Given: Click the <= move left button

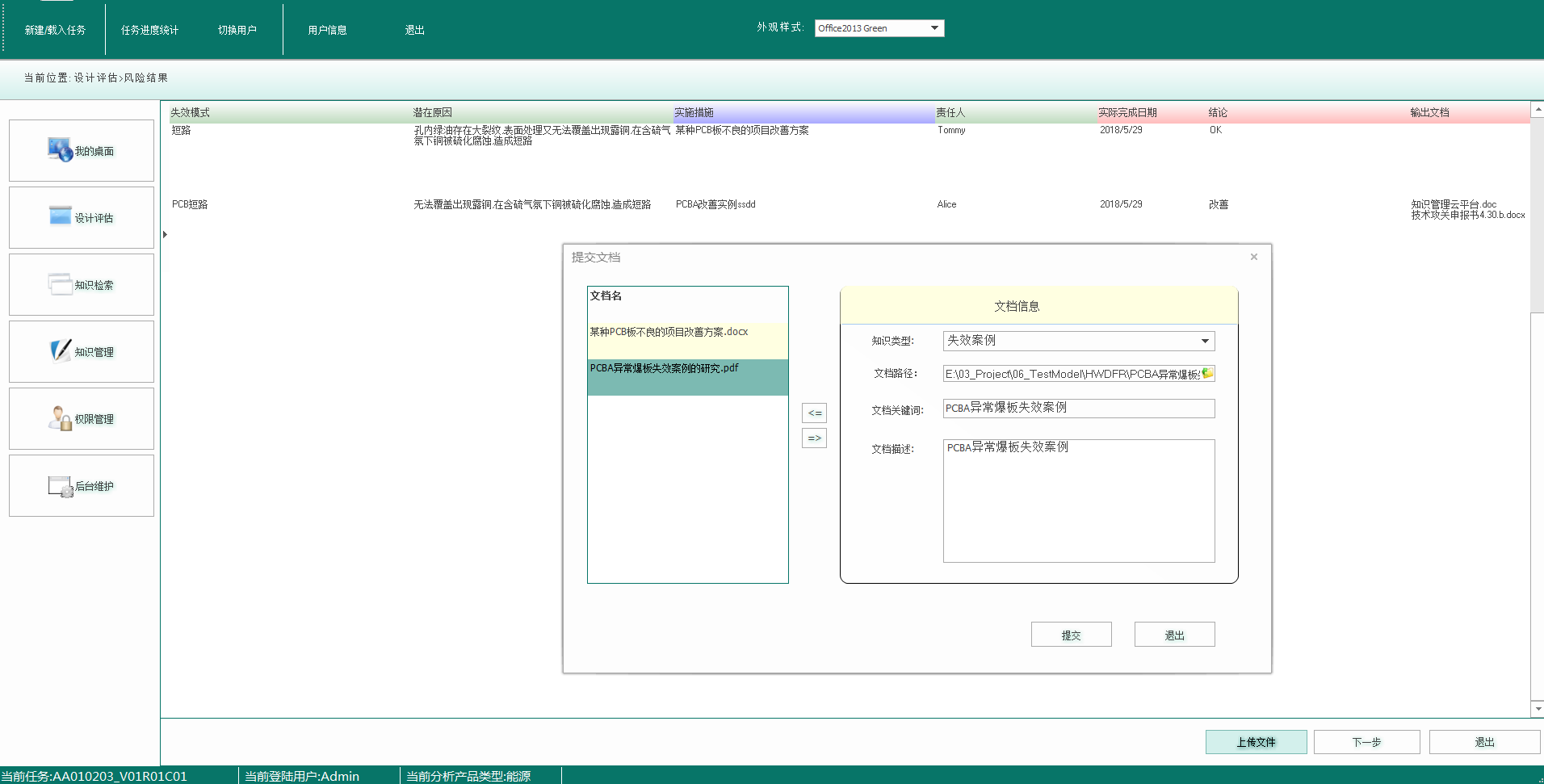Looking at the screenshot, I should click(814, 413).
